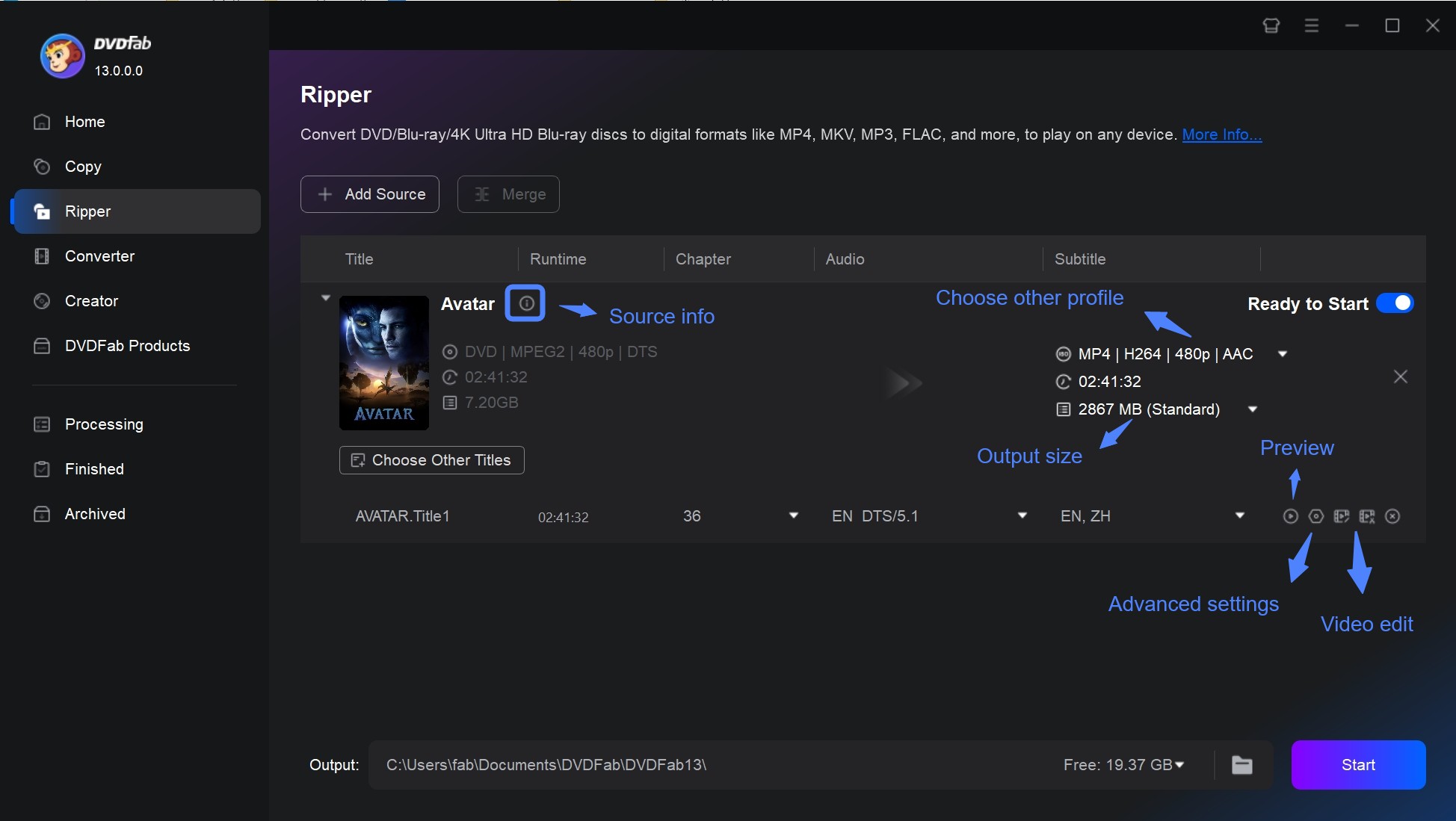Click the Preview icon for Avatar title
The height and width of the screenshot is (821, 1456).
(x=1289, y=516)
